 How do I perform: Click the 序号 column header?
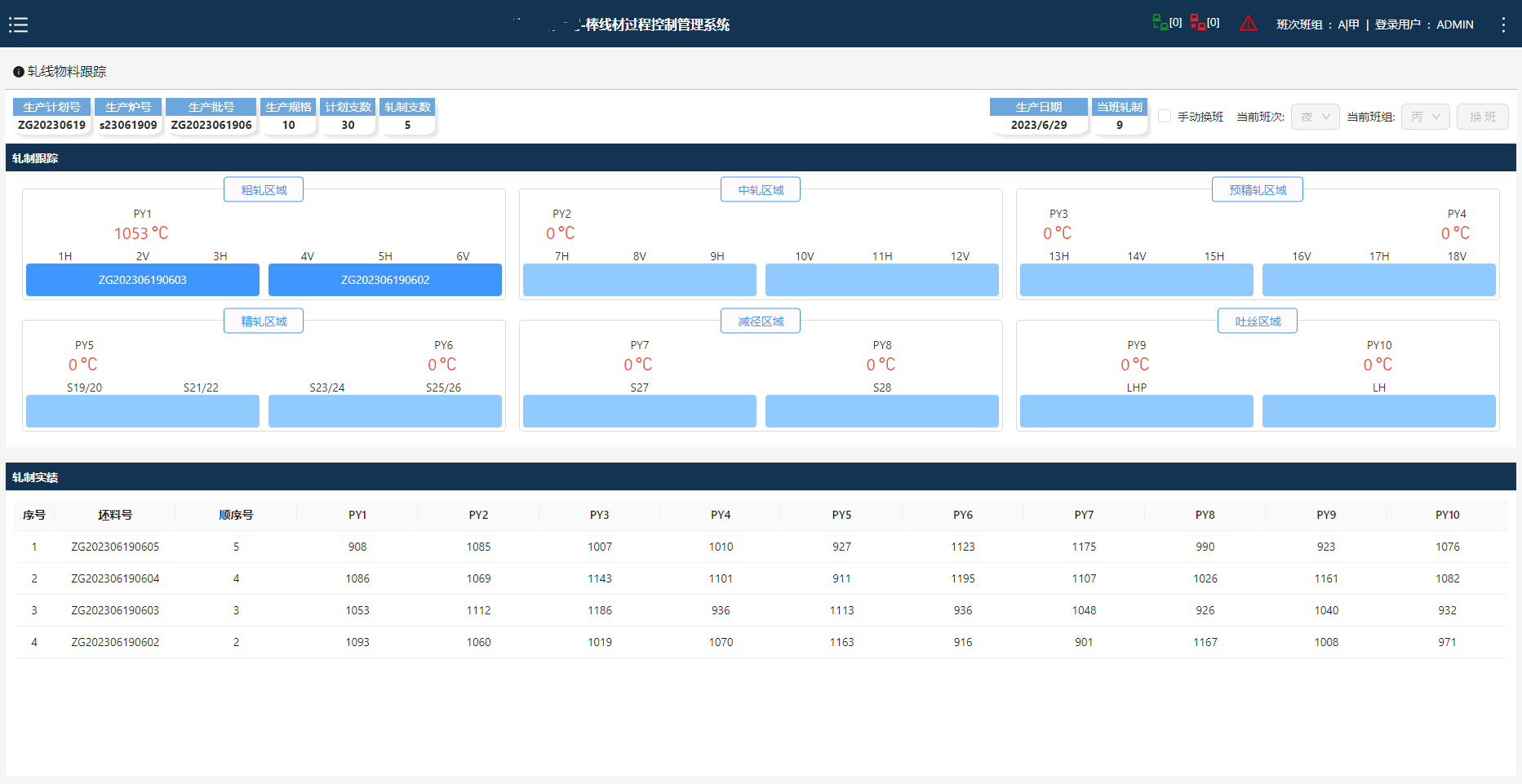[34, 515]
